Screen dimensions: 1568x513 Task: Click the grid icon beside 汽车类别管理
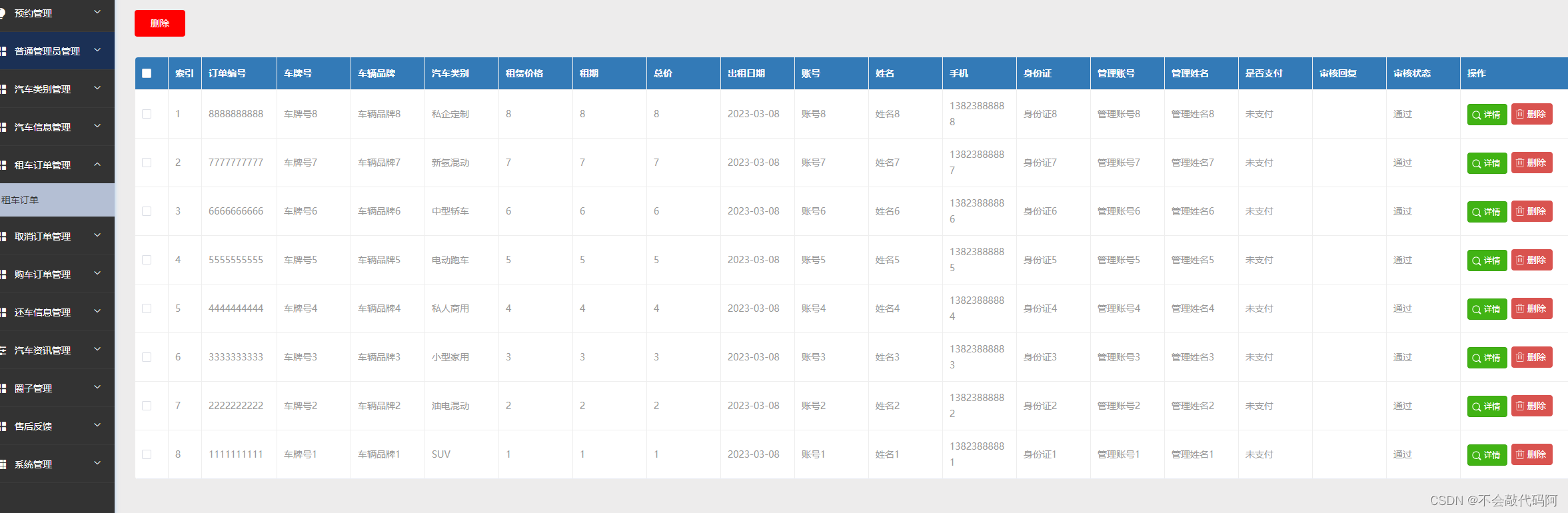(3, 89)
